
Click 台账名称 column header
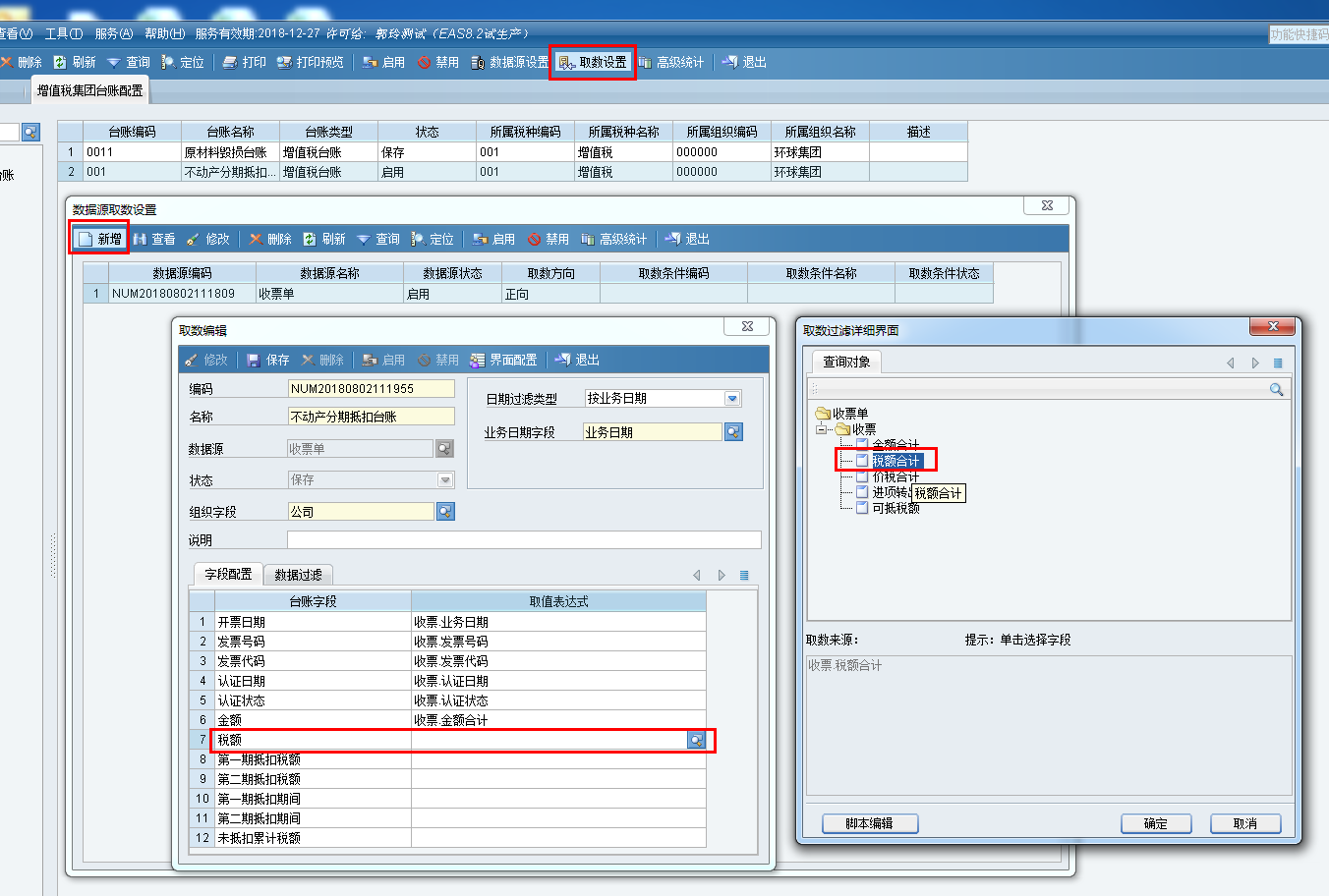tap(231, 132)
